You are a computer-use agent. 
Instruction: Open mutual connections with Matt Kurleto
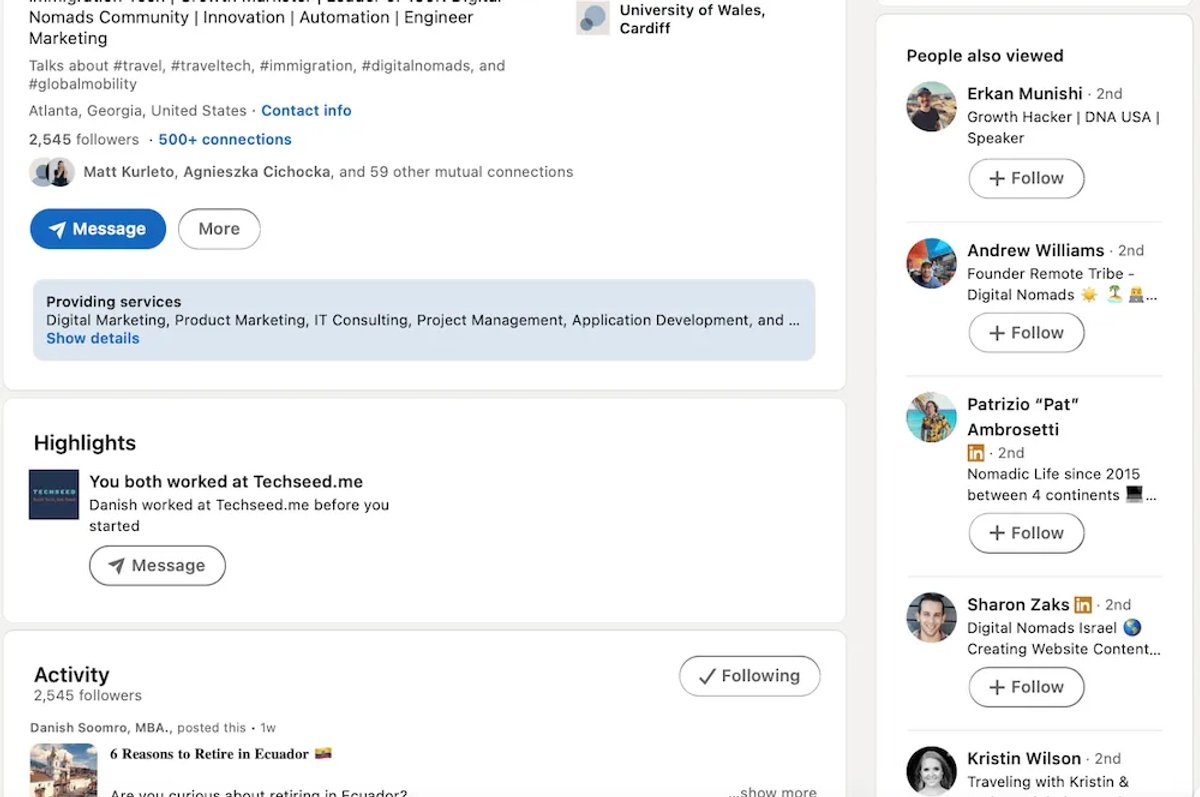[x=328, y=172]
